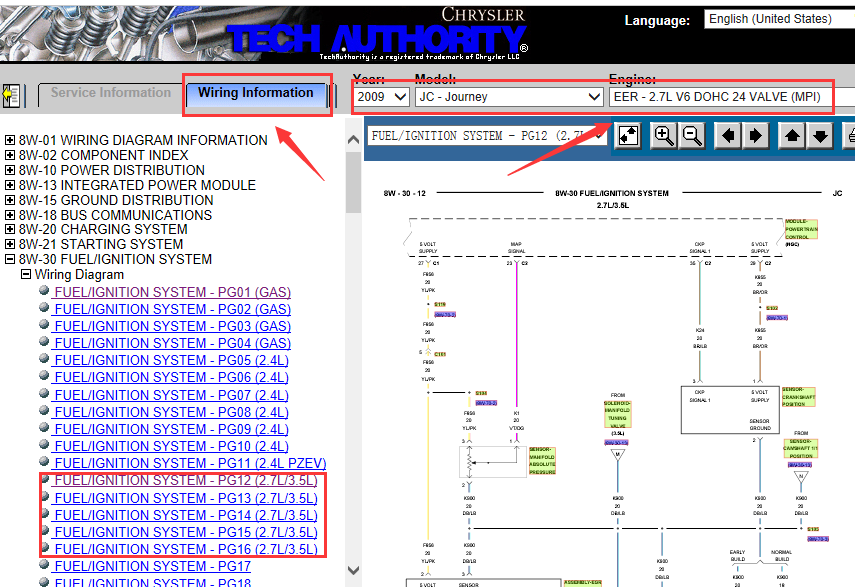The width and height of the screenshot is (855, 587).
Task: Open FUEL/IGNITION SYSTEM - PG09 (2.4L)
Action: pyautogui.click(x=171, y=429)
